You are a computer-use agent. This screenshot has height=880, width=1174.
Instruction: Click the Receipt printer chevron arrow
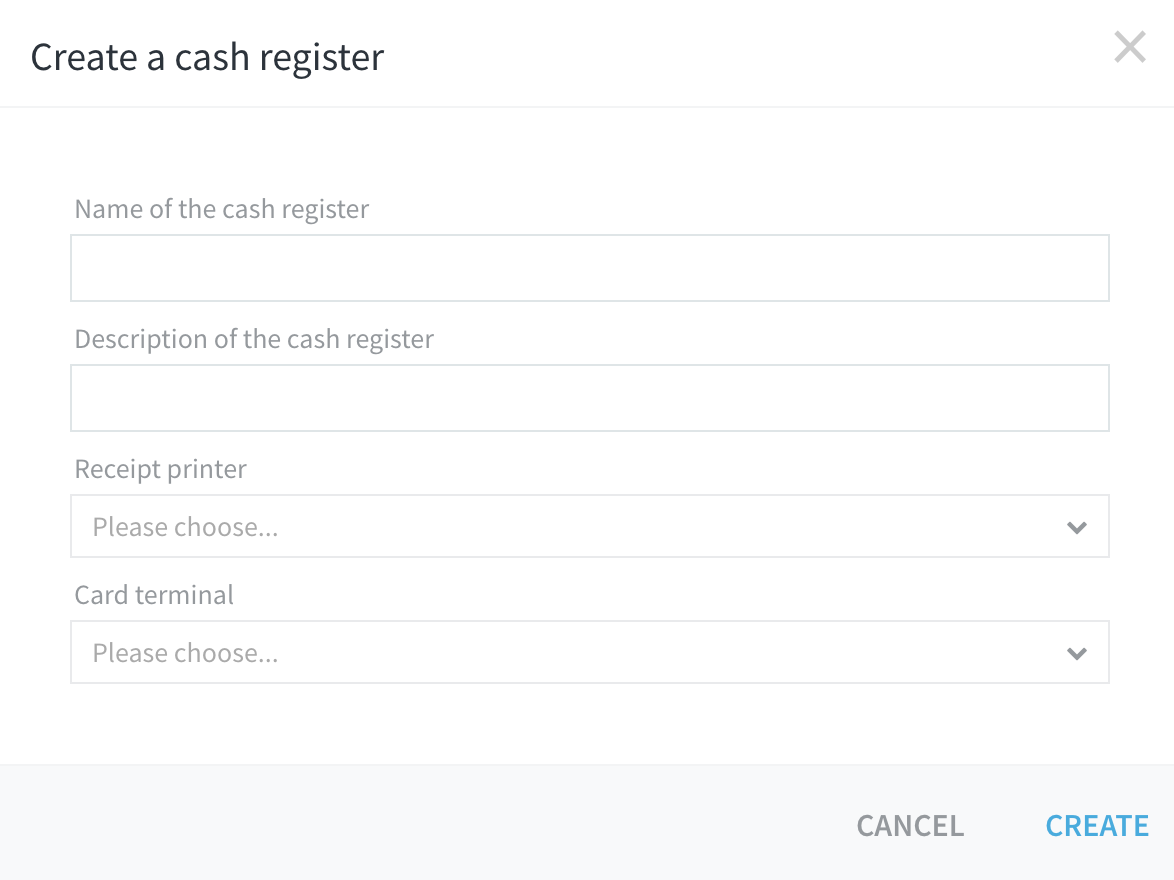(x=1077, y=527)
